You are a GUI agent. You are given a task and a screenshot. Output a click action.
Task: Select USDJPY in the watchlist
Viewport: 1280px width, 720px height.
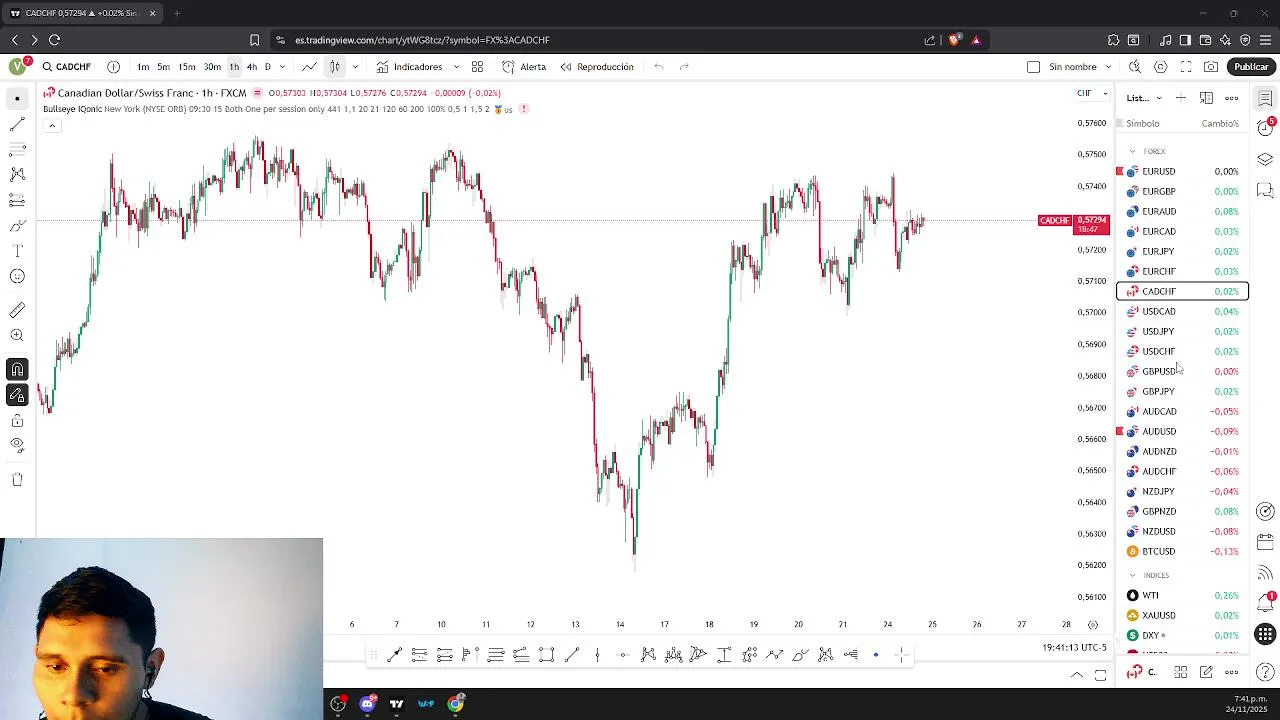[1182, 332]
